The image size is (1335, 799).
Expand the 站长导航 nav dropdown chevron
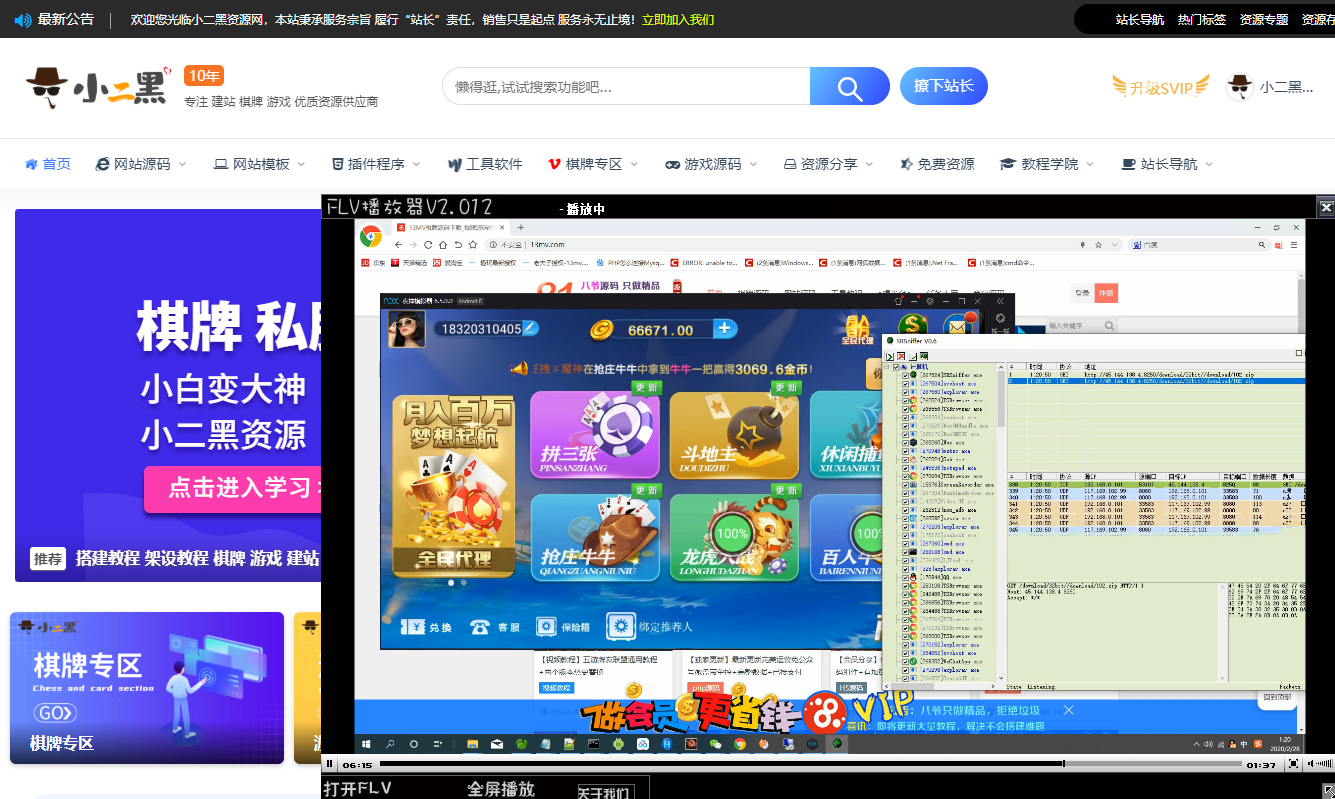pos(1209,164)
